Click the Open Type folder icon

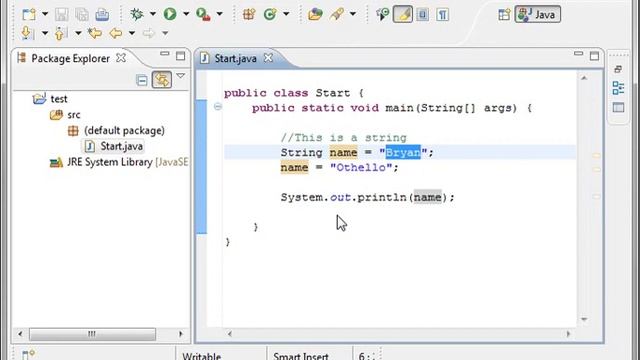point(315,14)
